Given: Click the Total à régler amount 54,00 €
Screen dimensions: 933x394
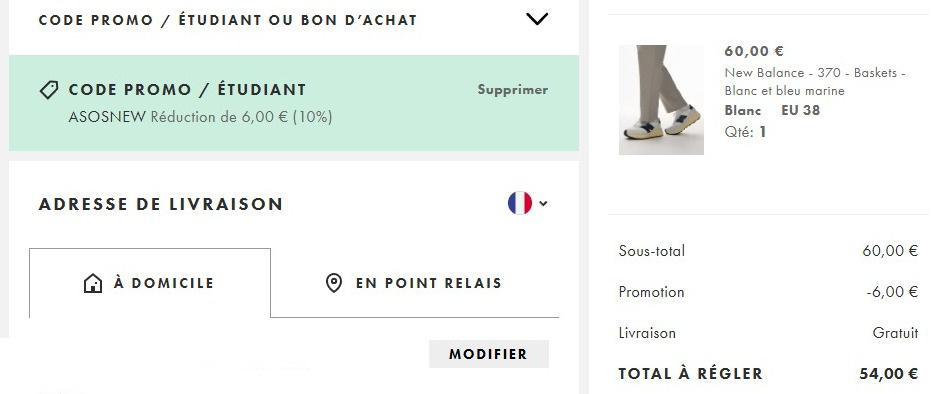Looking at the screenshot, I should (x=888, y=374).
